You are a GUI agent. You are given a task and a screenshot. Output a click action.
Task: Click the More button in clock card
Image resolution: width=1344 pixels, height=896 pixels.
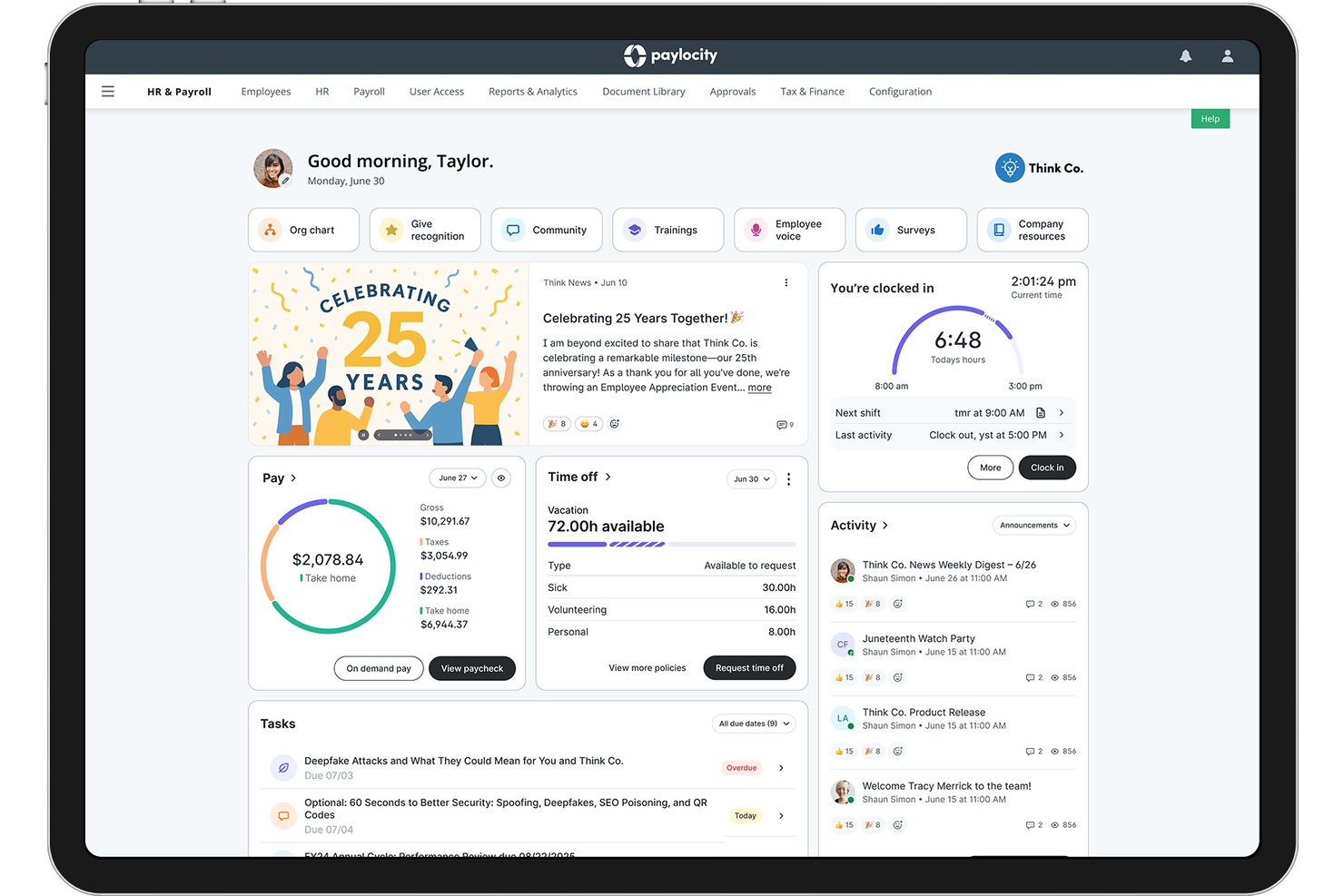tap(991, 468)
